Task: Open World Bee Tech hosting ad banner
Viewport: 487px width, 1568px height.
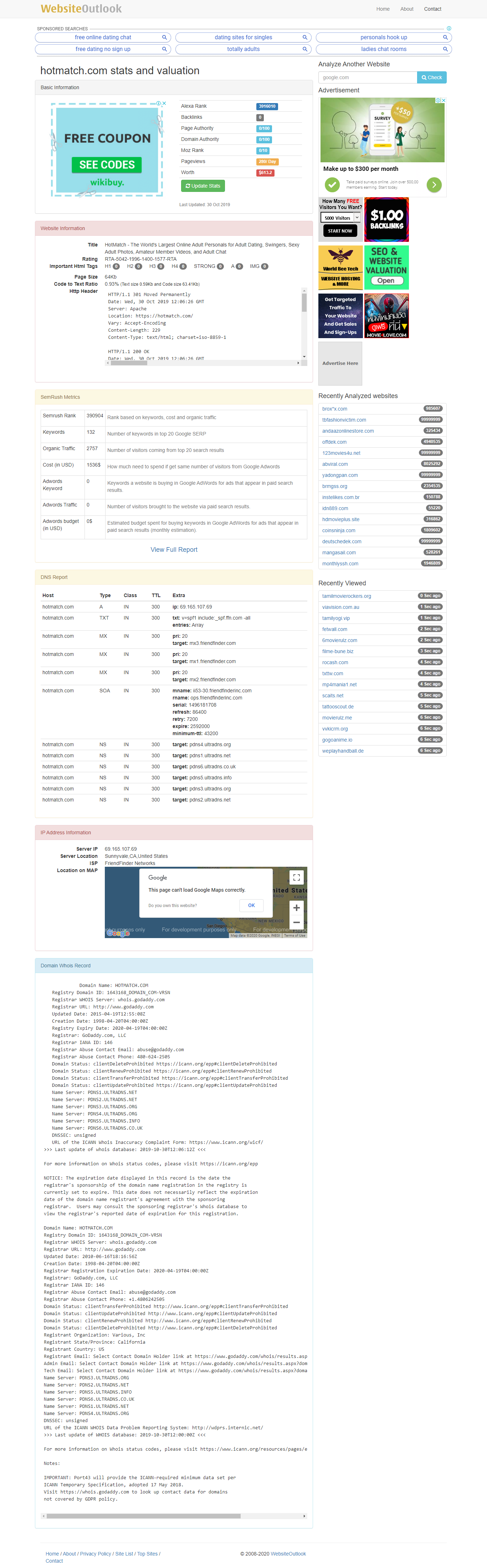Action: 340,267
